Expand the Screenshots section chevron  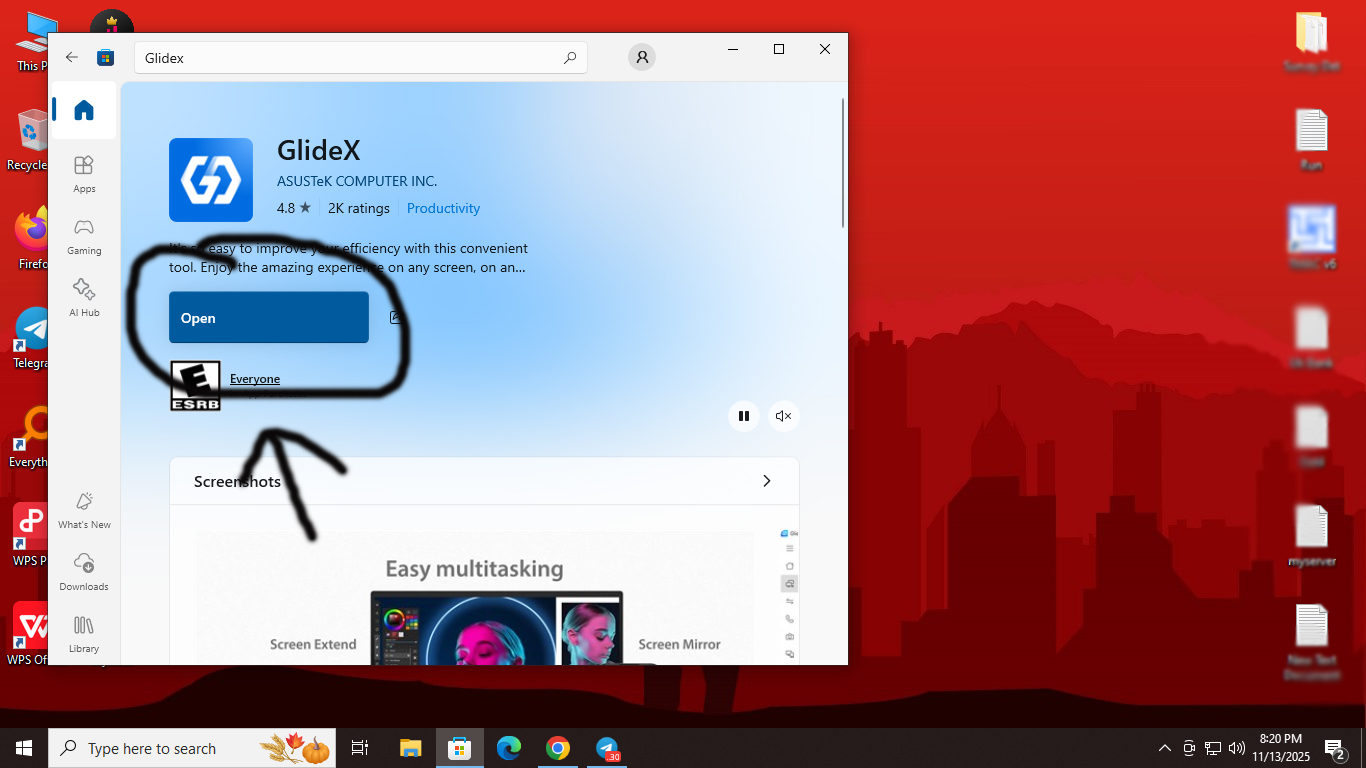[767, 481]
